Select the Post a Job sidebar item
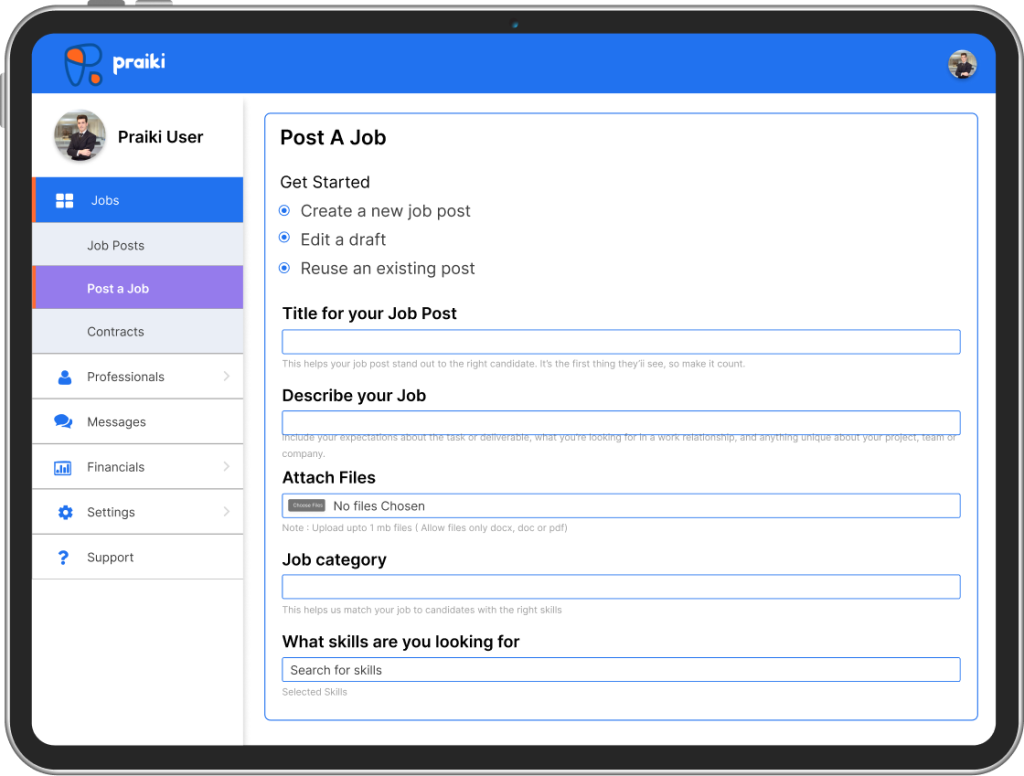This screenshot has height=776, width=1024. click(x=138, y=287)
